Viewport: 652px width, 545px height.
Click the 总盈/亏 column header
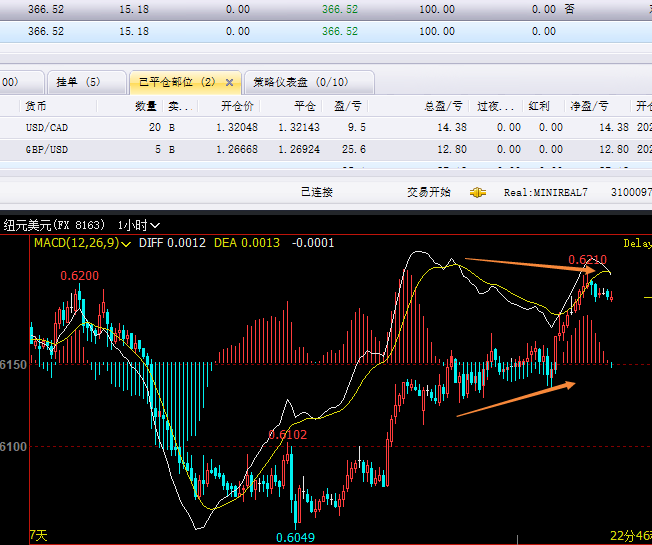[x=443, y=105]
